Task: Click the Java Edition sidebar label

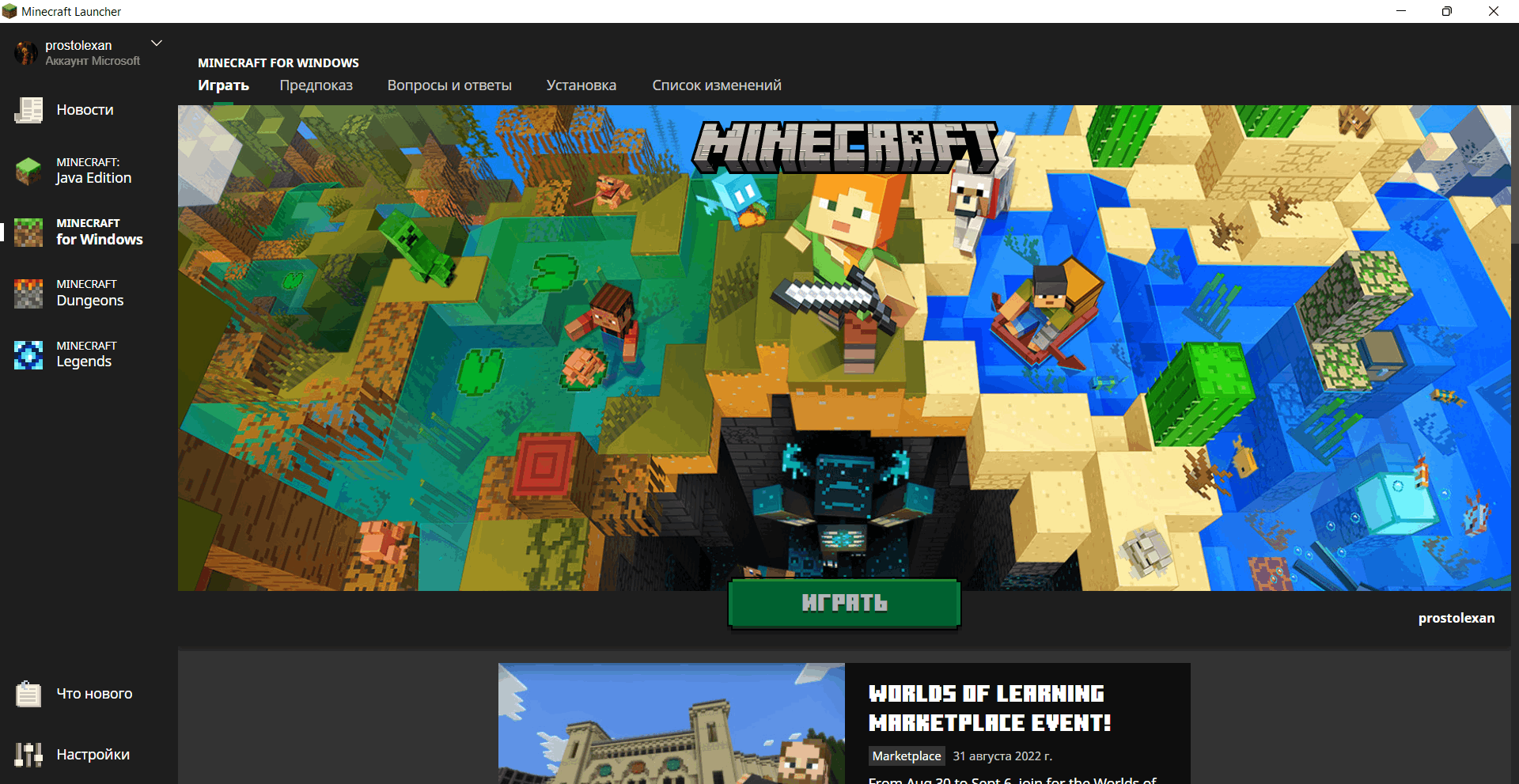Action: [x=93, y=178]
